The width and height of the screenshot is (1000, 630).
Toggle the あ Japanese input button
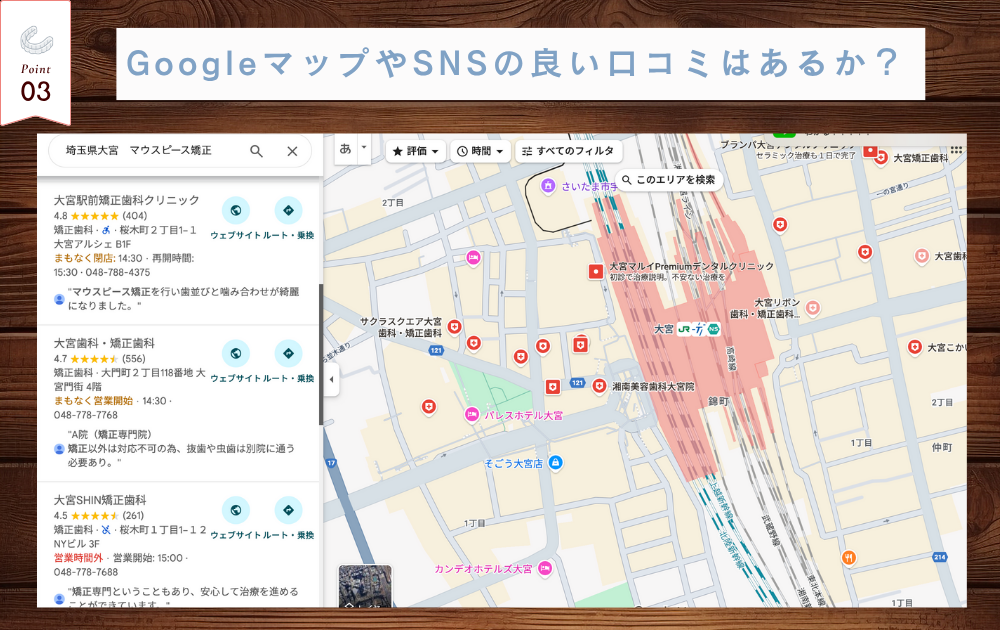345,149
